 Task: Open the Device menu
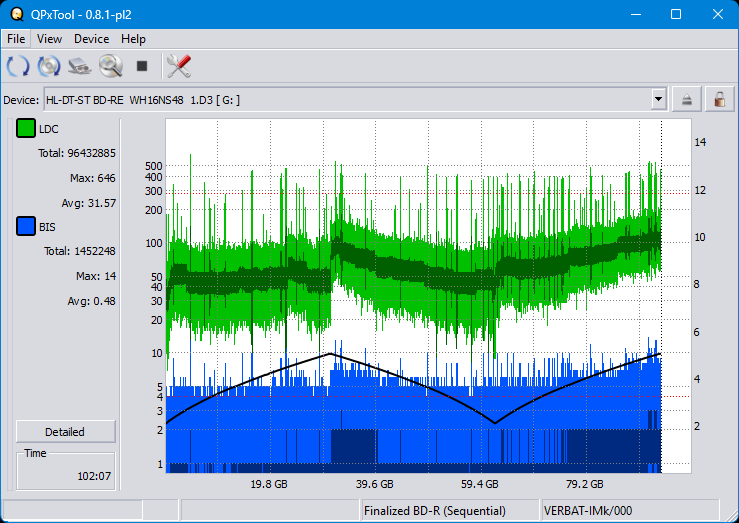(91, 39)
